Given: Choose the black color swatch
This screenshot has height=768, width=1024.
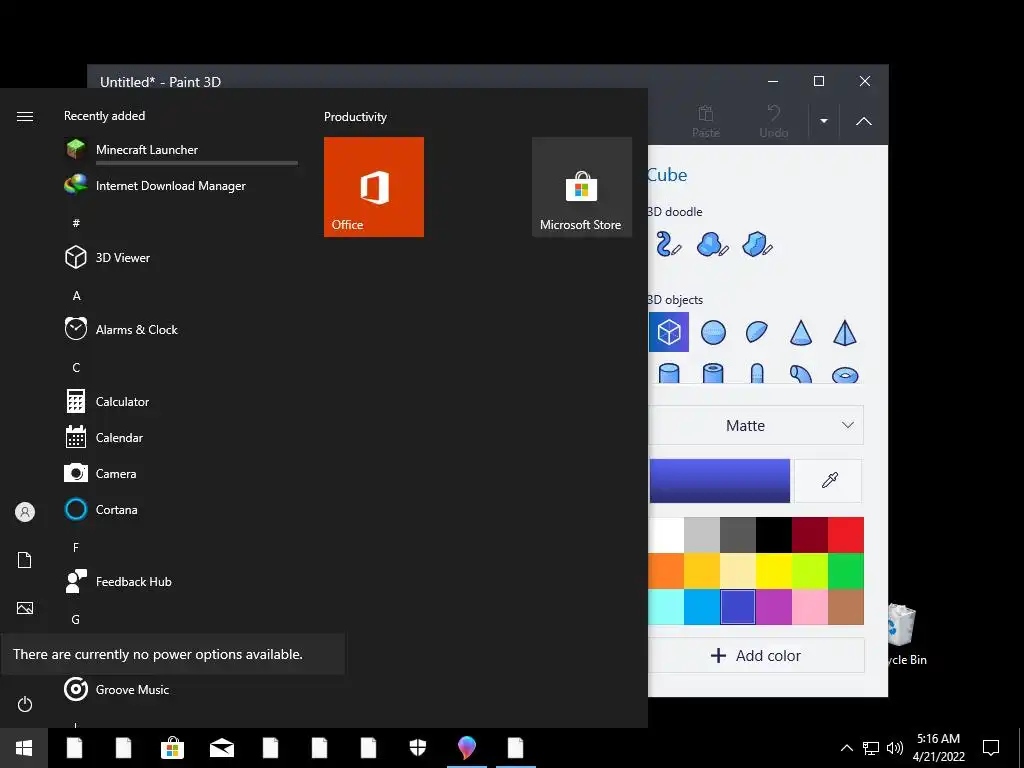Looking at the screenshot, I should (774, 535).
